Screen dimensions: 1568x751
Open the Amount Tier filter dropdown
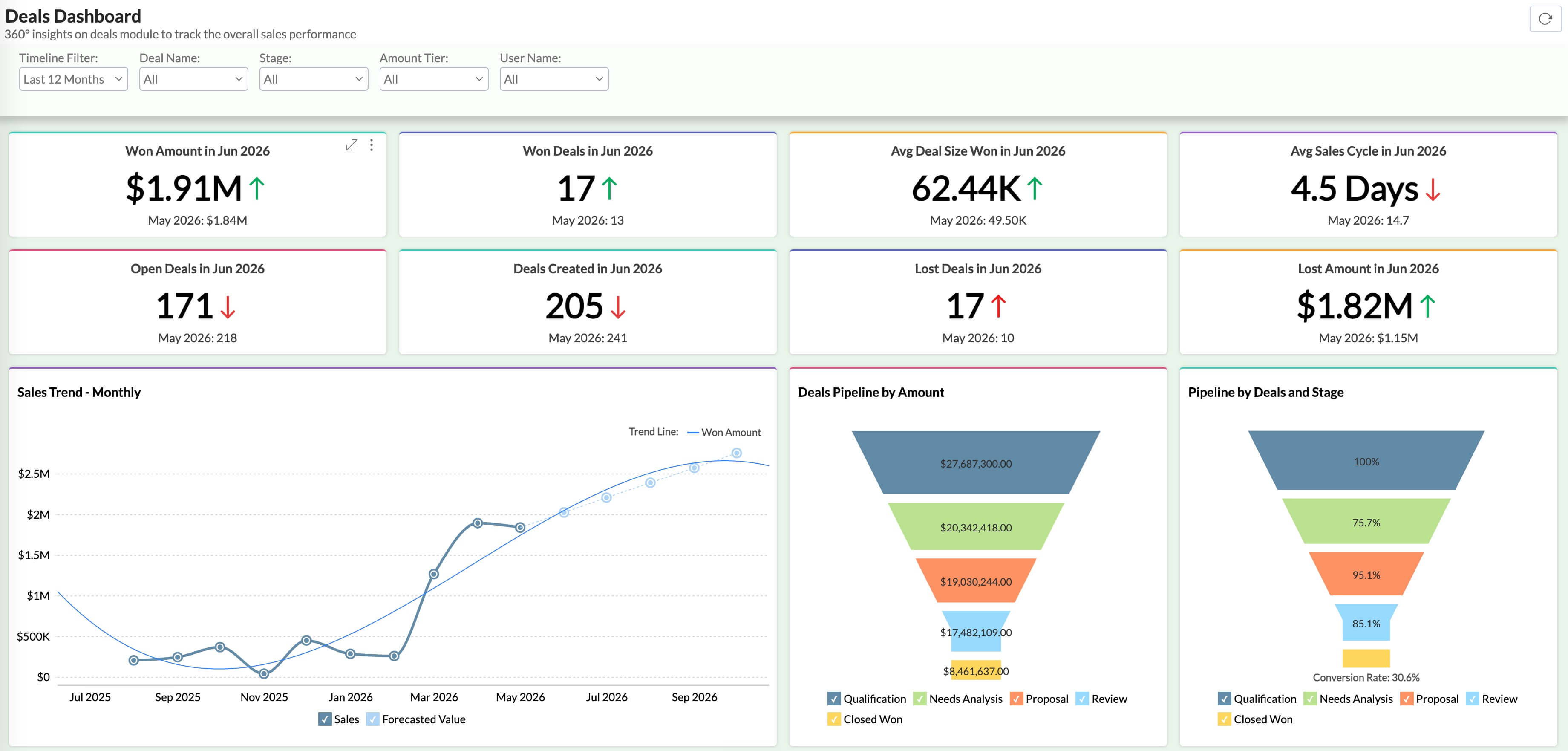pos(434,79)
